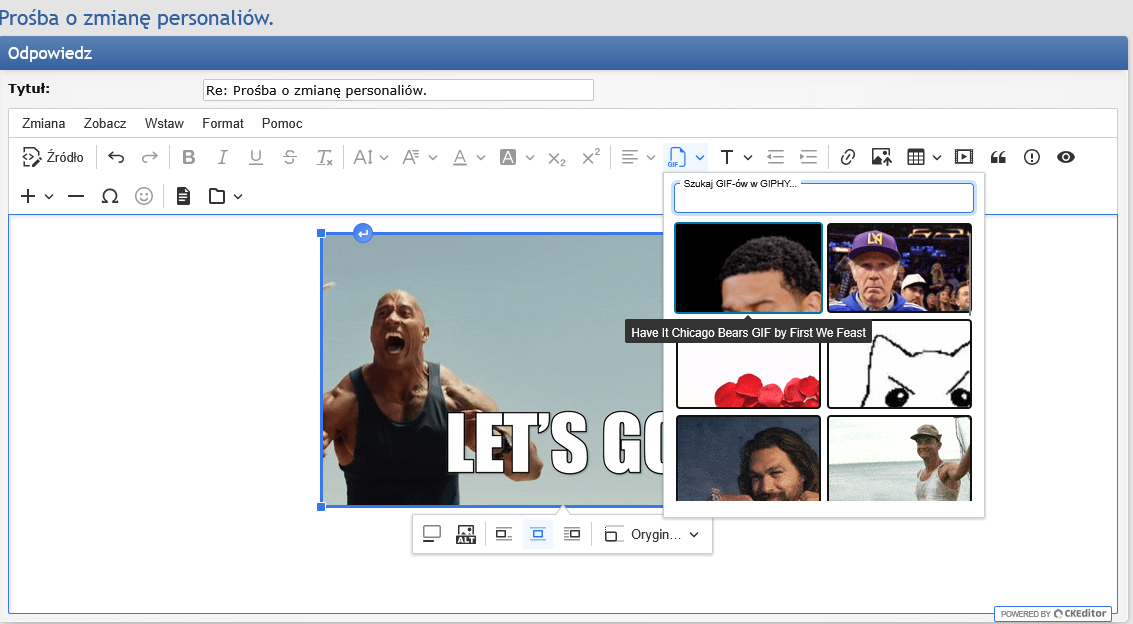The height and width of the screenshot is (624, 1133).
Task: Undo the last change
Action: (x=116, y=157)
